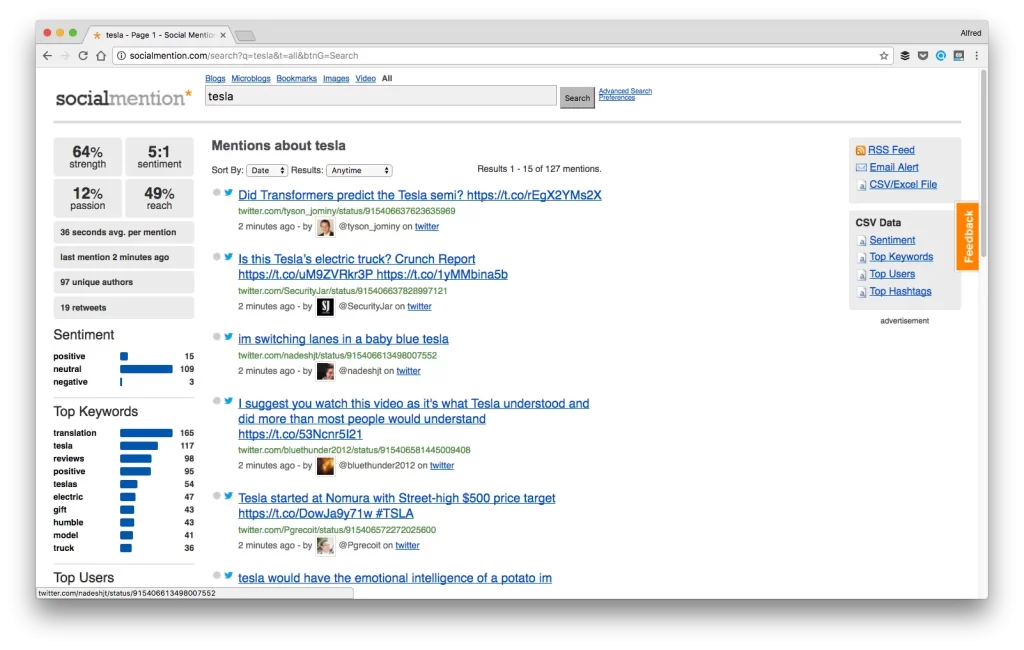Open the Sort By Date dropdown
1024x650 pixels.
(x=267, y=171)
